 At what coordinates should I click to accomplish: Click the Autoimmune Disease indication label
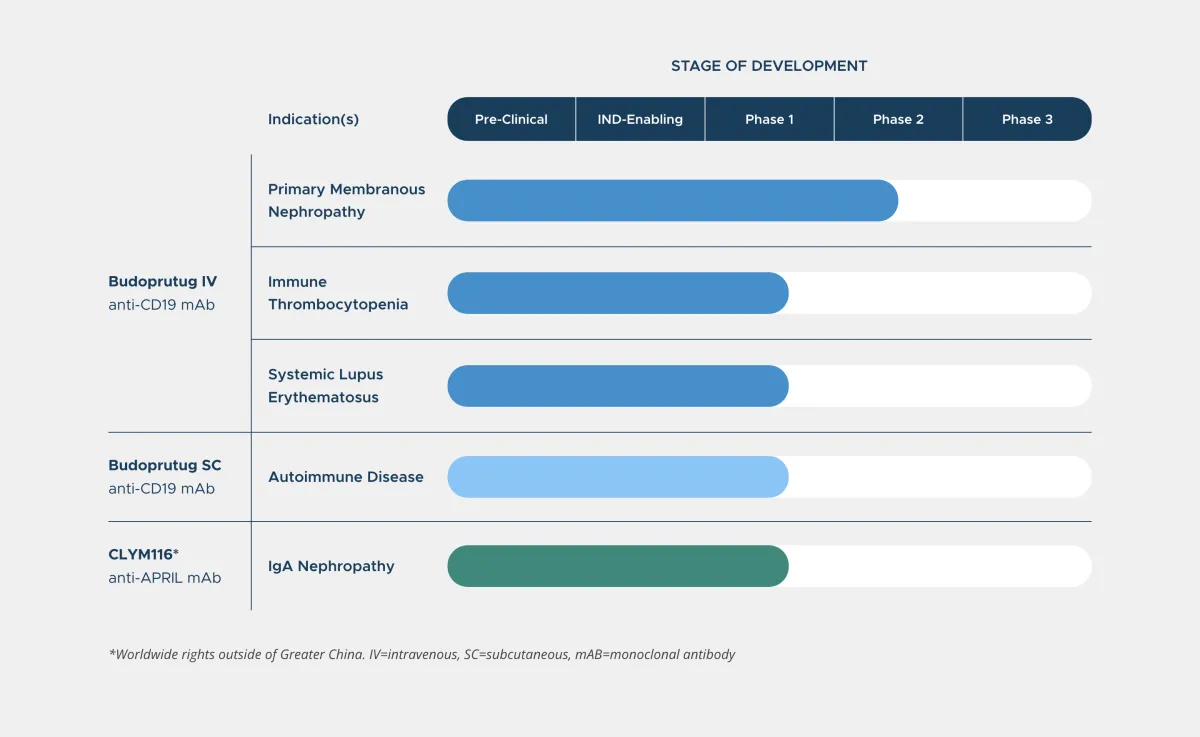click(x=345, y=477)
